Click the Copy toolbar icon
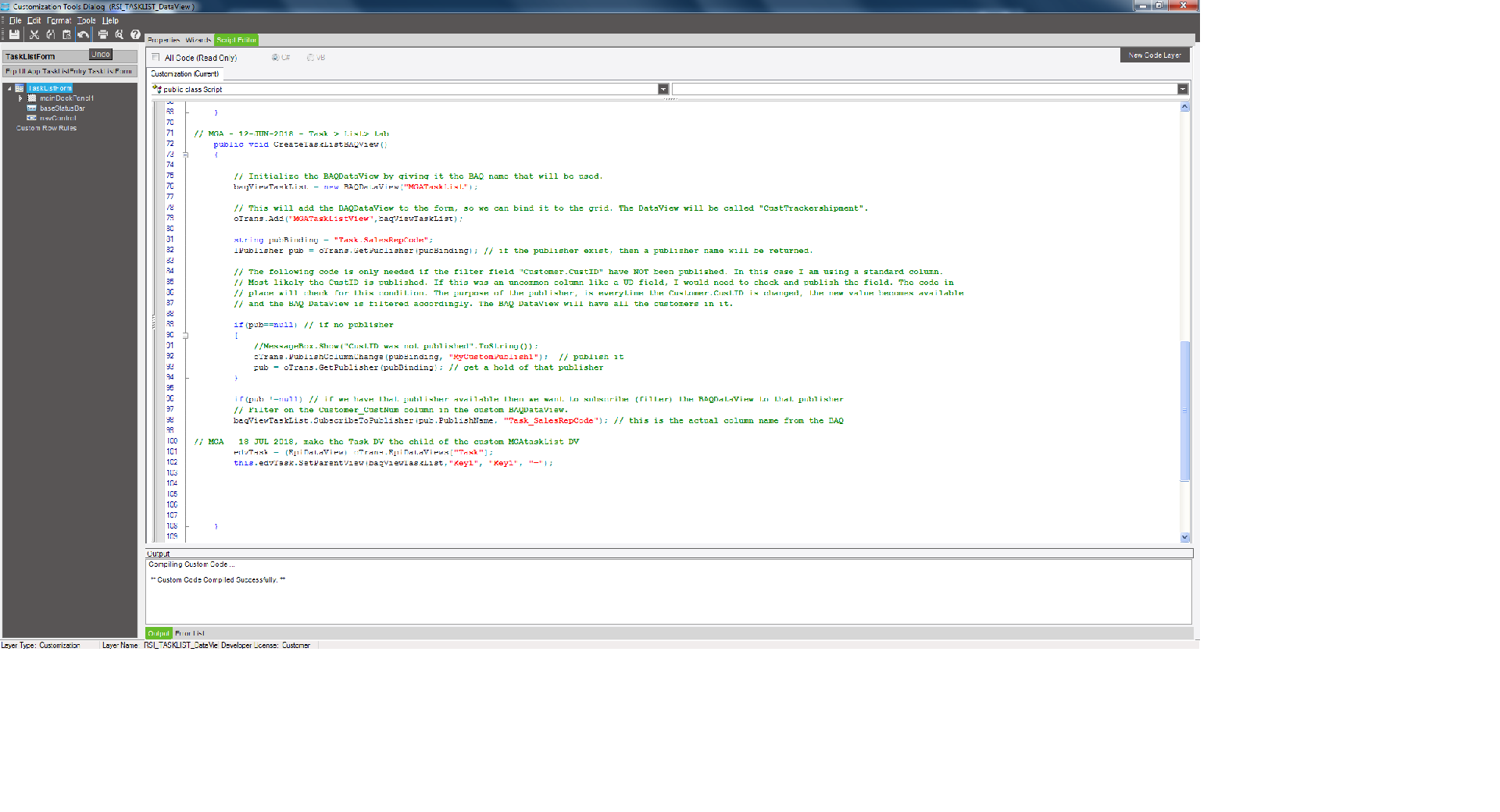Viewport: 1500px width, 812px height. pos(50,34)
